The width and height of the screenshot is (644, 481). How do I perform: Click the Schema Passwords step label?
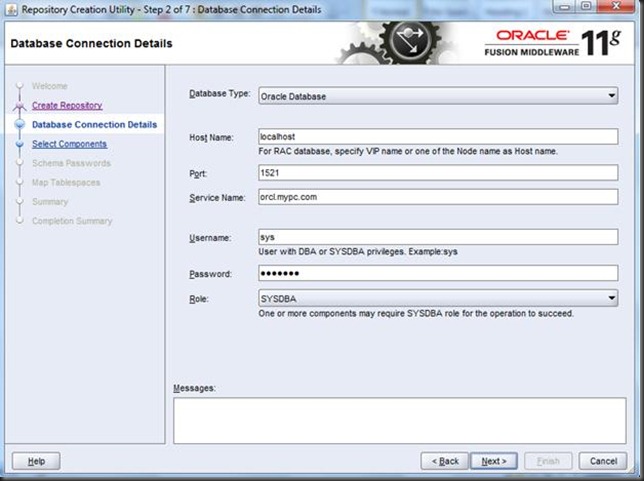click(x=71, y=163)
